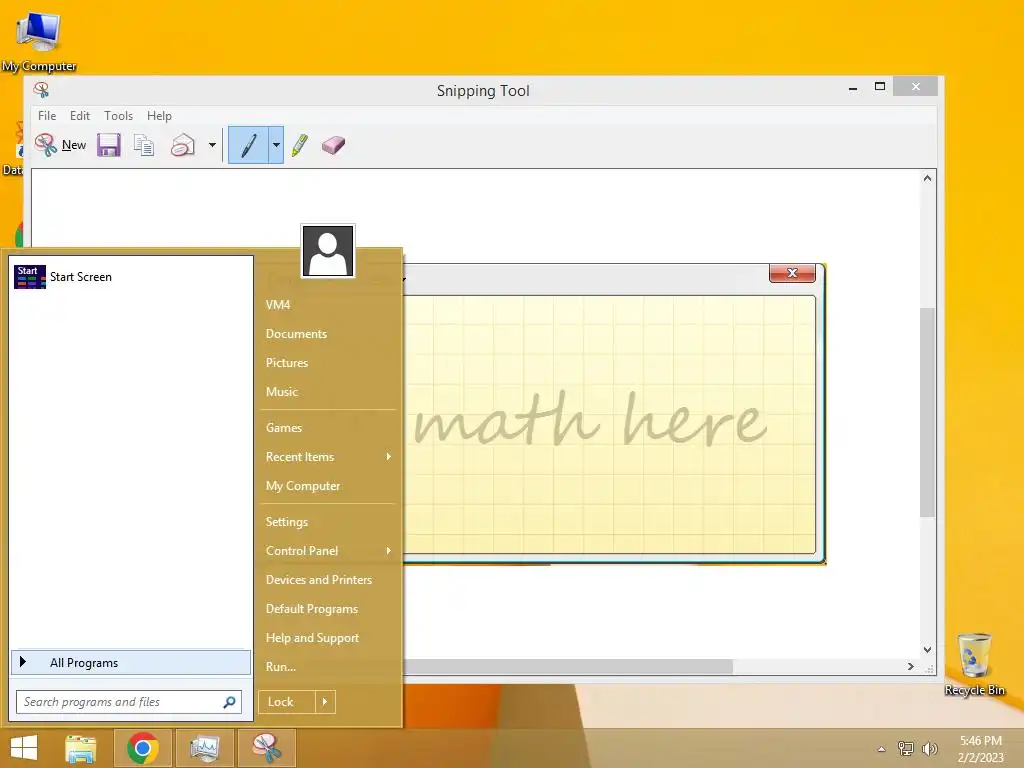Screen dimensions: 1024x768
Task: Click the network tray icon
Action: pyautogui.click(x=906, y=748)
